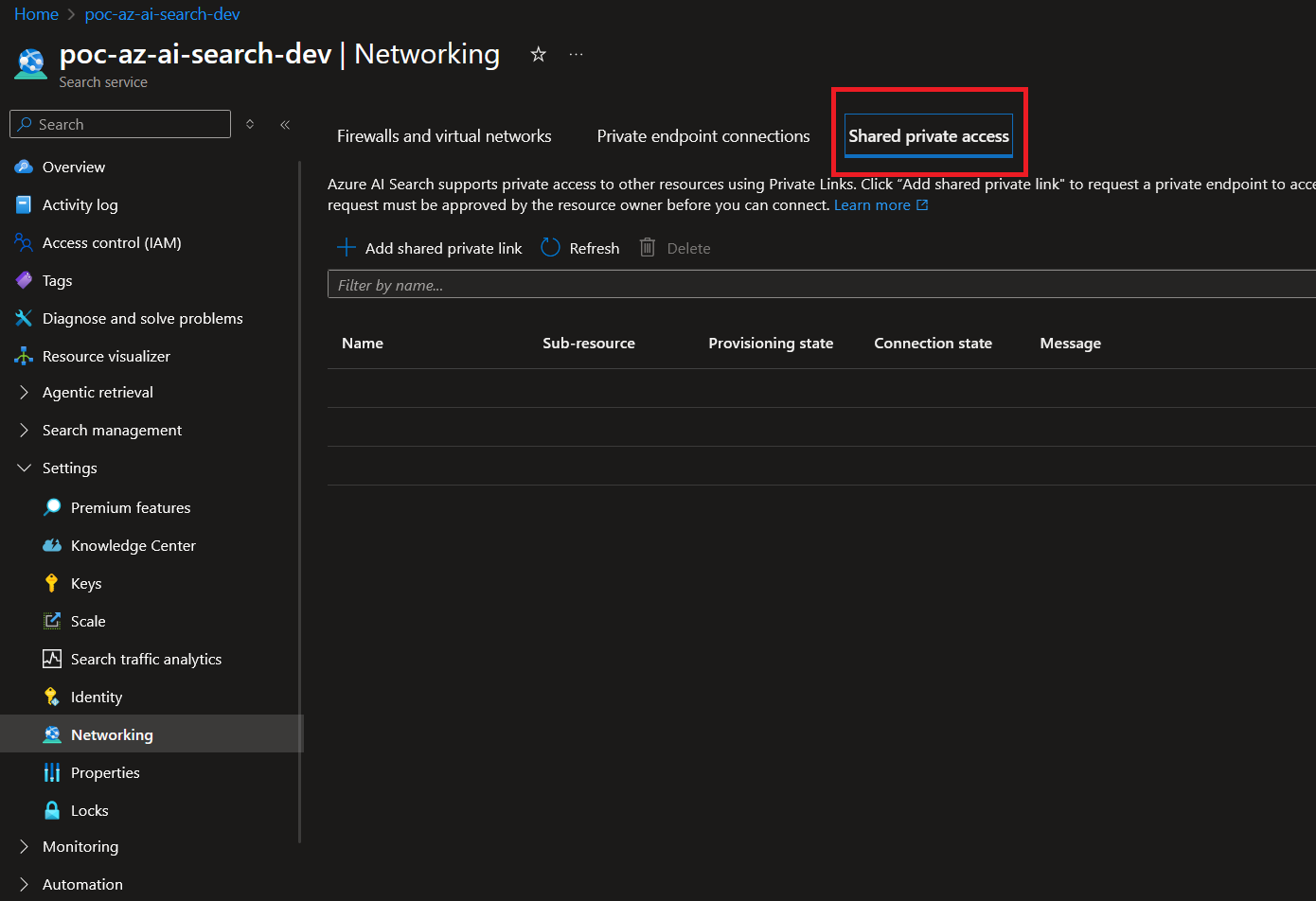
Task: Click the Access control (IAM) icon
Action: [x=24, y=242]
